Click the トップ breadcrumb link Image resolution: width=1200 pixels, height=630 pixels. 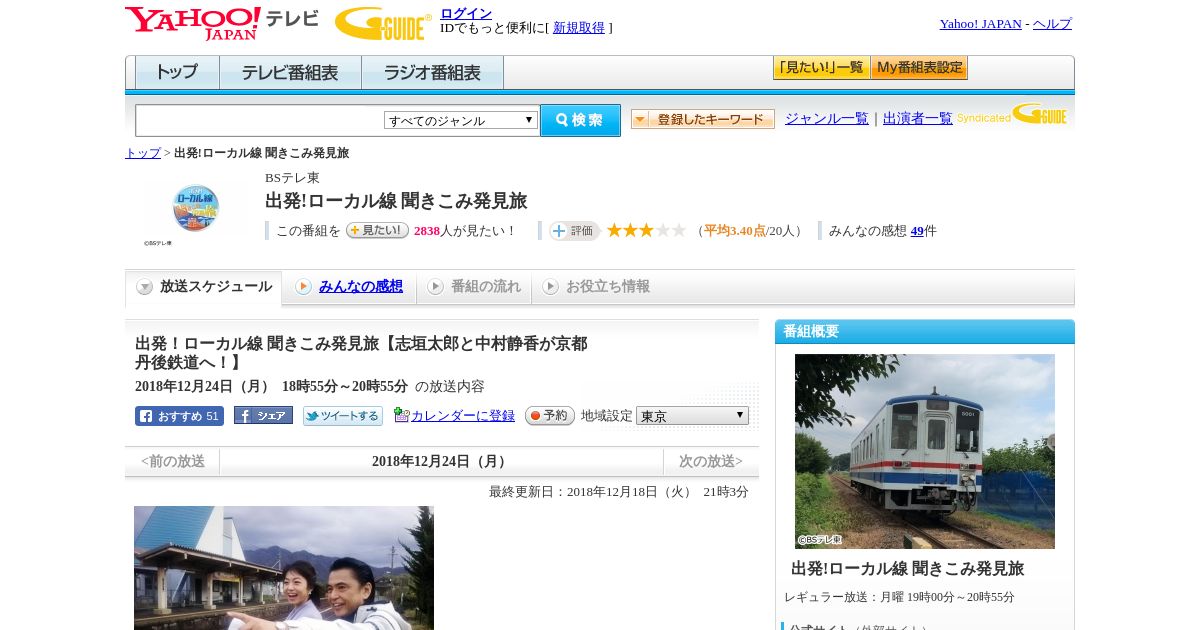(x=143, y=153)
